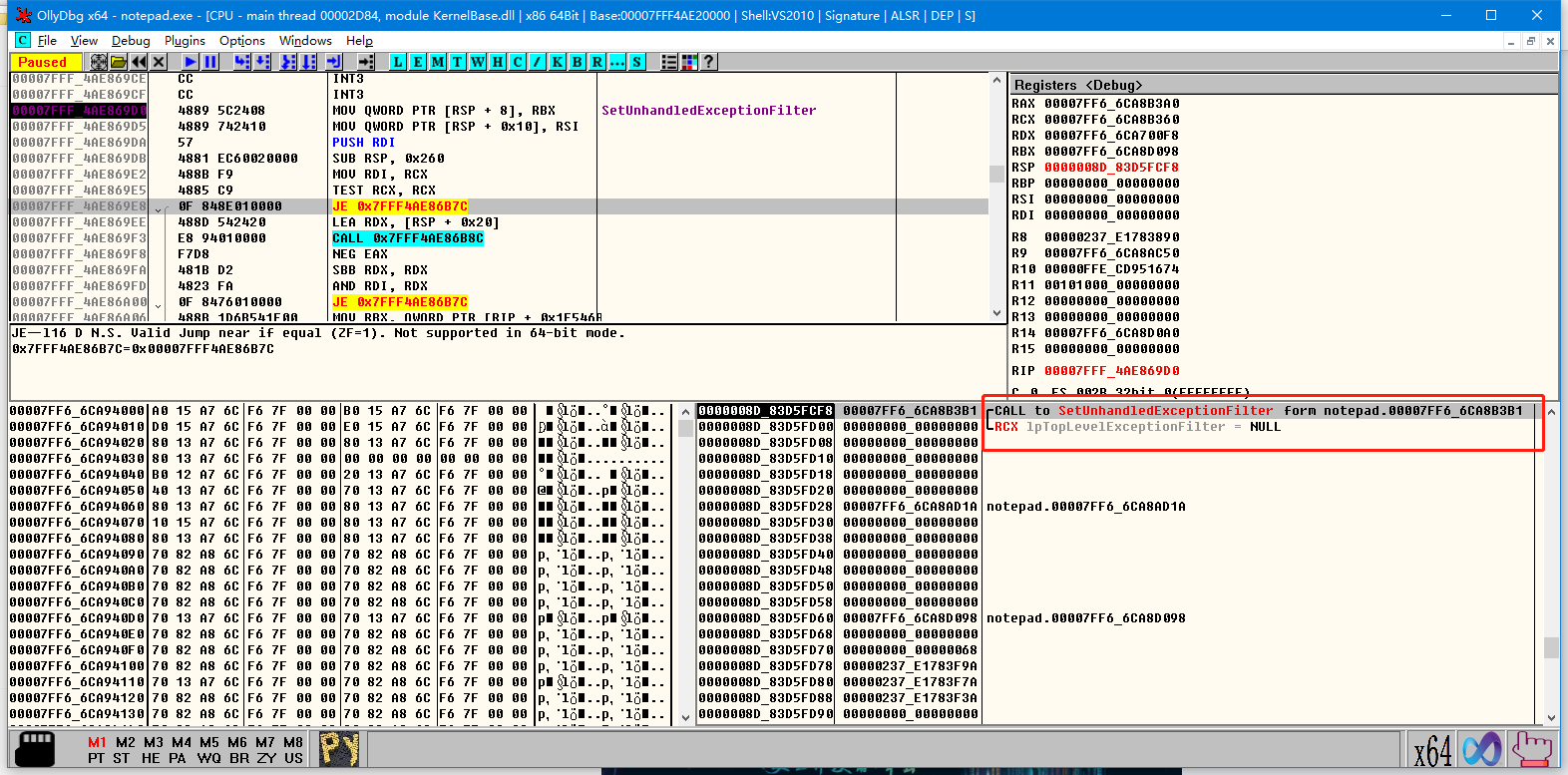Screen dimensions: 1568x775
Task: Click the Debugging options list icon
Action: [669, 62]
